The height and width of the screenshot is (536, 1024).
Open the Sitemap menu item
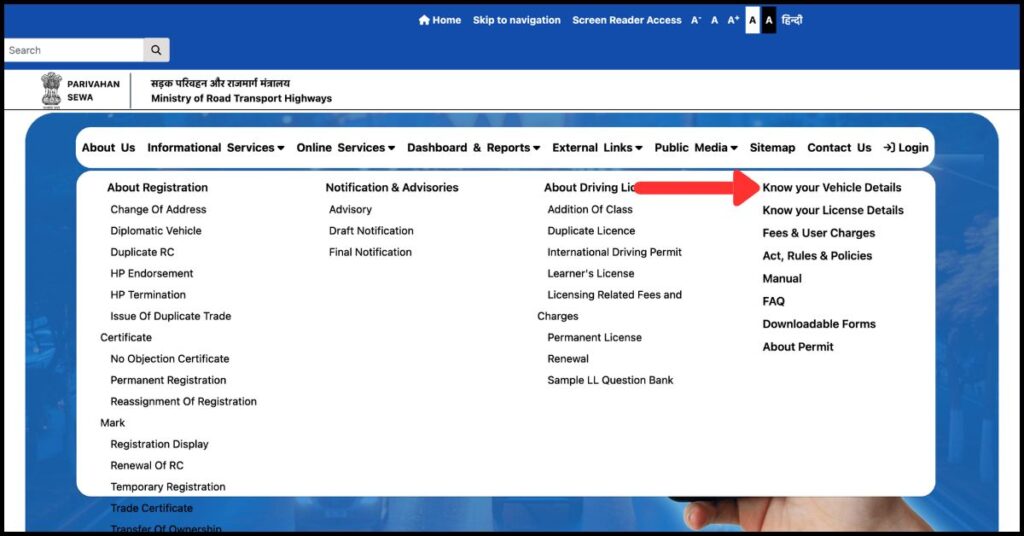pyautogui.click(x=773, y=148)
